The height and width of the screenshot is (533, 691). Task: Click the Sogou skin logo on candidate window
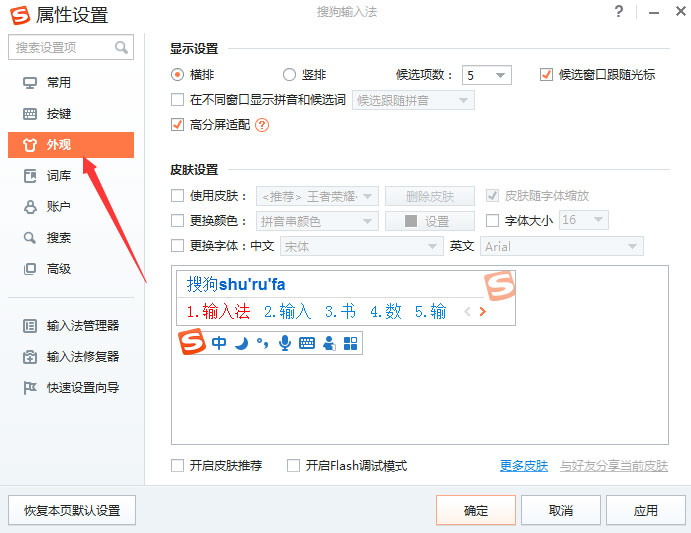tap(500, 286)
